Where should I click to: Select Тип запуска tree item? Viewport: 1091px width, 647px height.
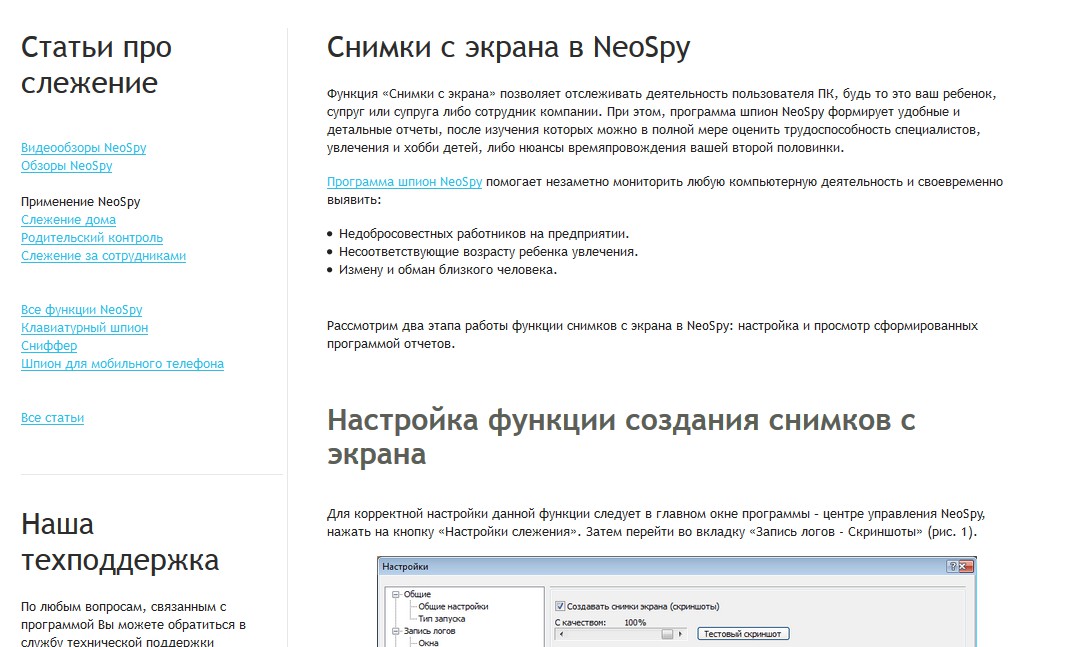point(442,618)
